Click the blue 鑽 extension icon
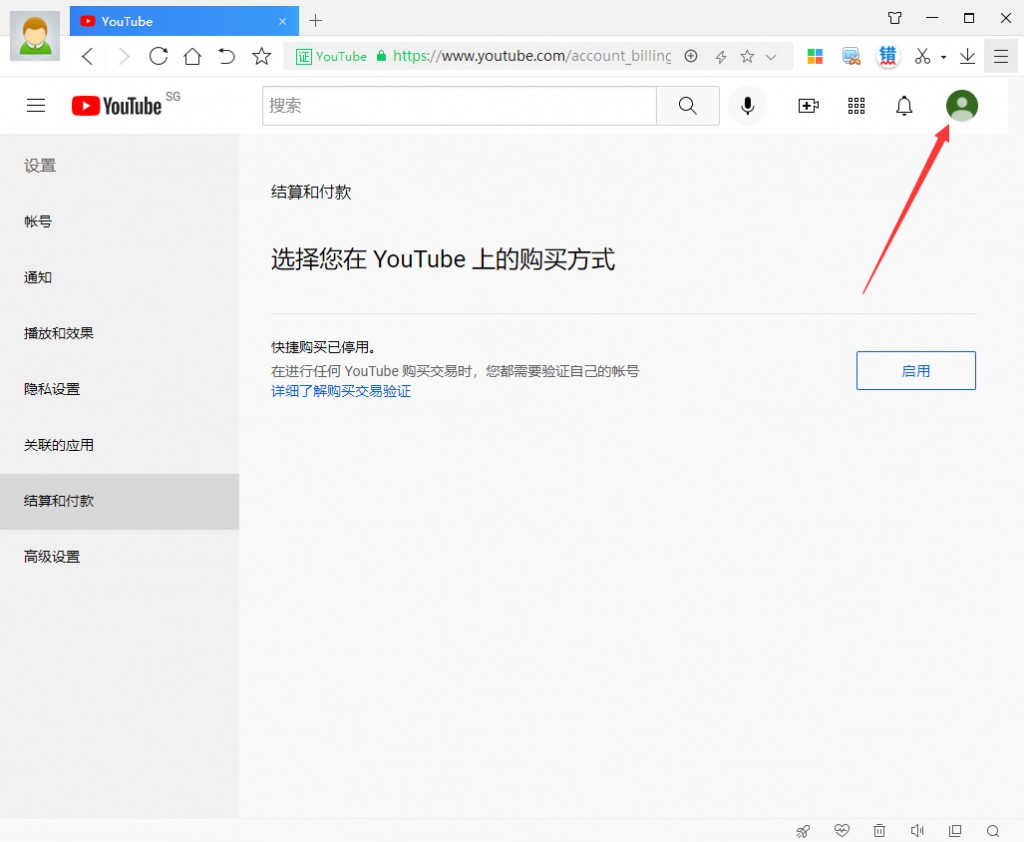The width and height of the screenshot is (1024, 842). coord(888,56)
